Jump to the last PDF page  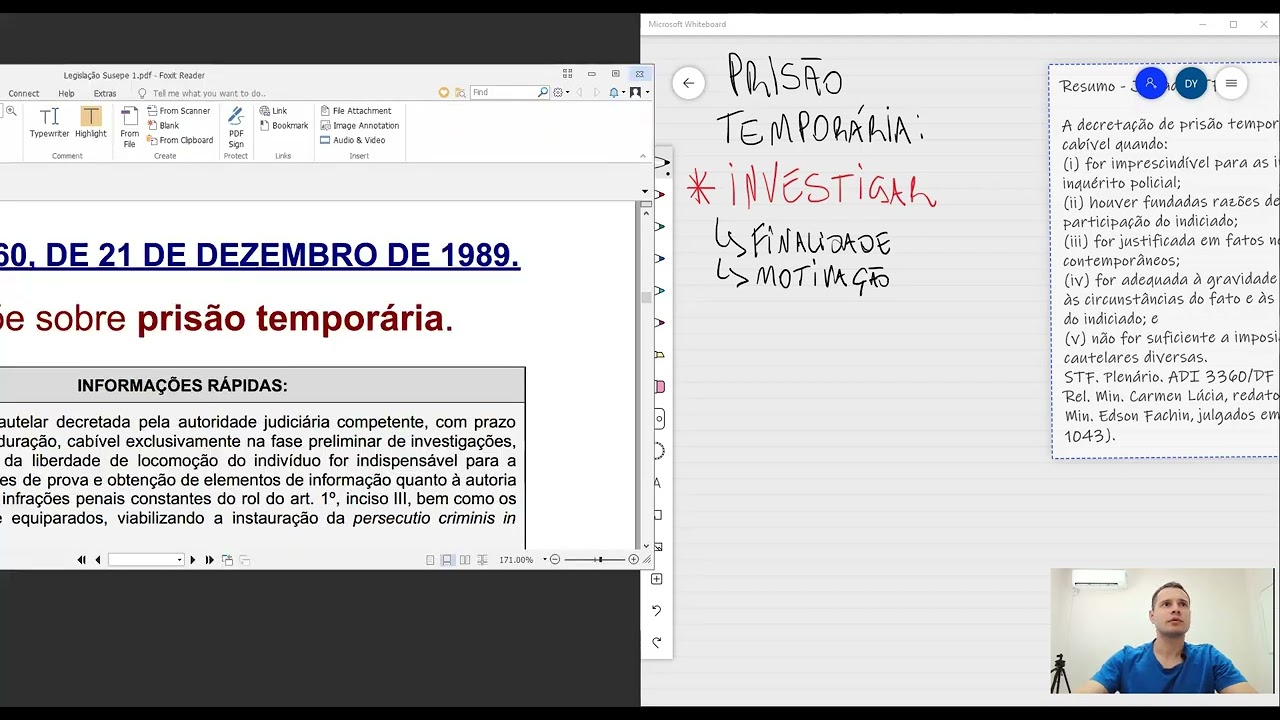pos(209,560)
